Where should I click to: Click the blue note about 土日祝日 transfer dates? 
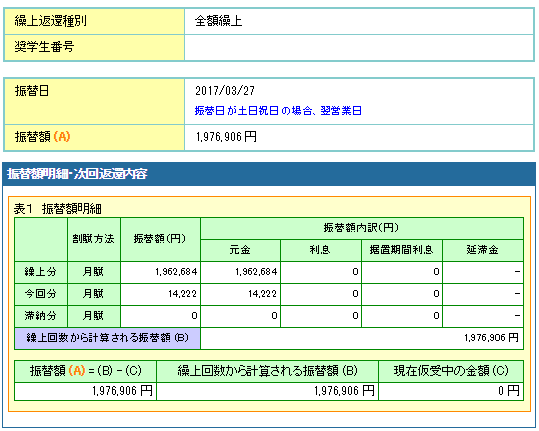pyautogui.click(x=278, y=111)
